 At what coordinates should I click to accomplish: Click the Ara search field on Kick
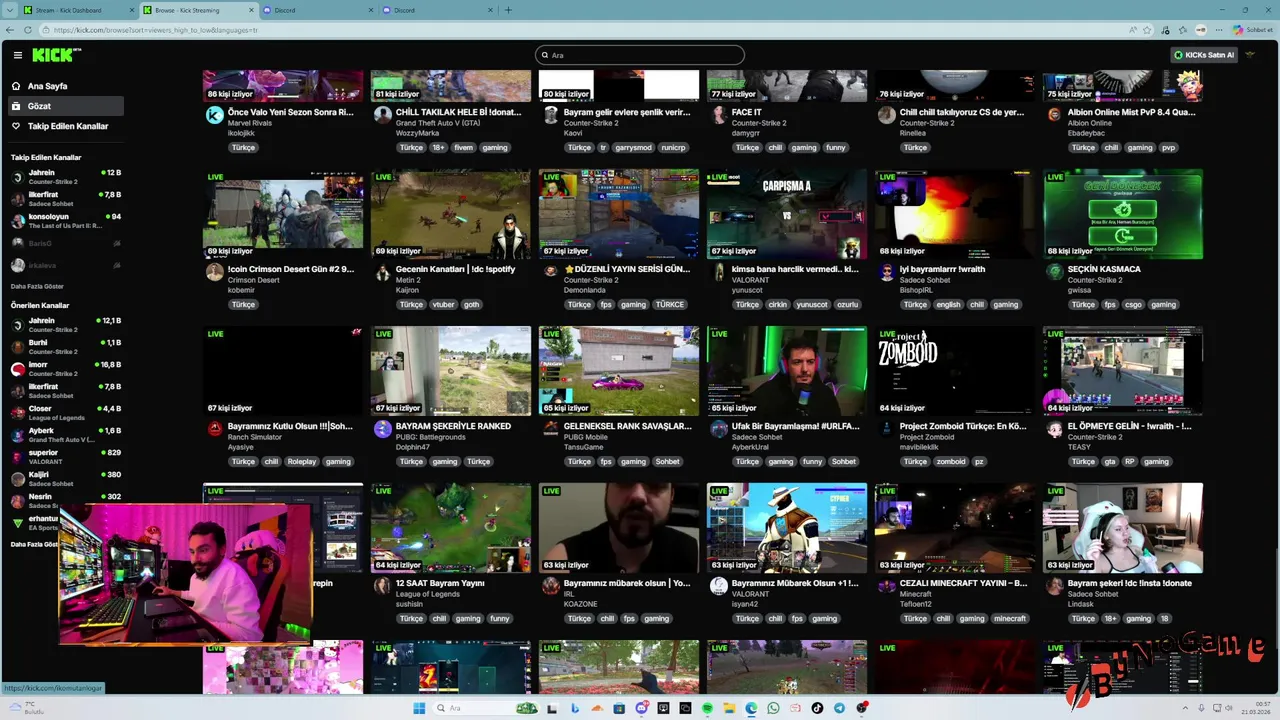pyautogui.click(x=640, y=55)
